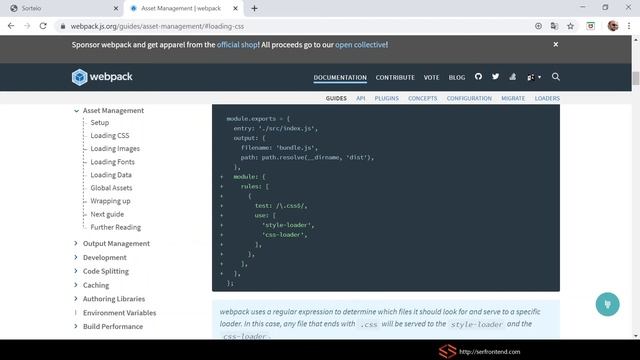Click the scrollbar down arrow
Image resolution: width=640 pixels, height=360 pixels.
click(x=636, y=336)
